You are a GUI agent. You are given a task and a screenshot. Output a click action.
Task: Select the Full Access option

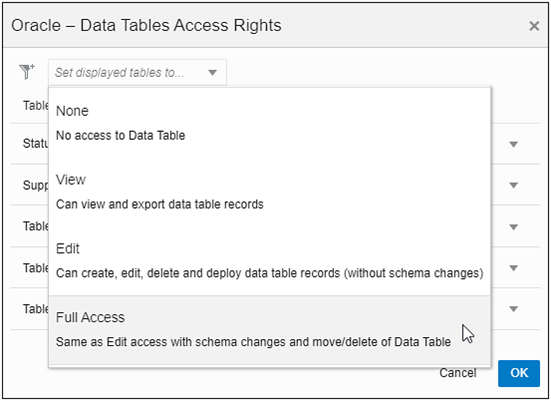[x=270, y=330]
